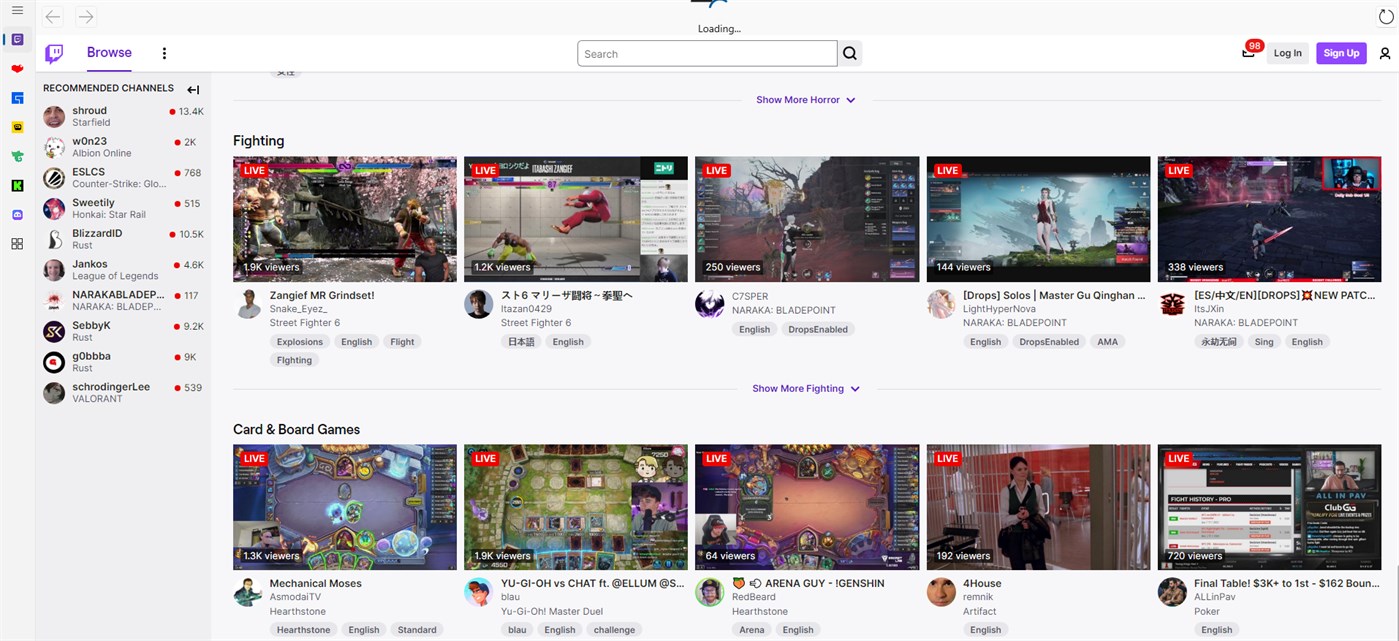The width and height of the screenshot is (1399, 641).
Task: Expand Show More Horror
Action: pos(806,99)
